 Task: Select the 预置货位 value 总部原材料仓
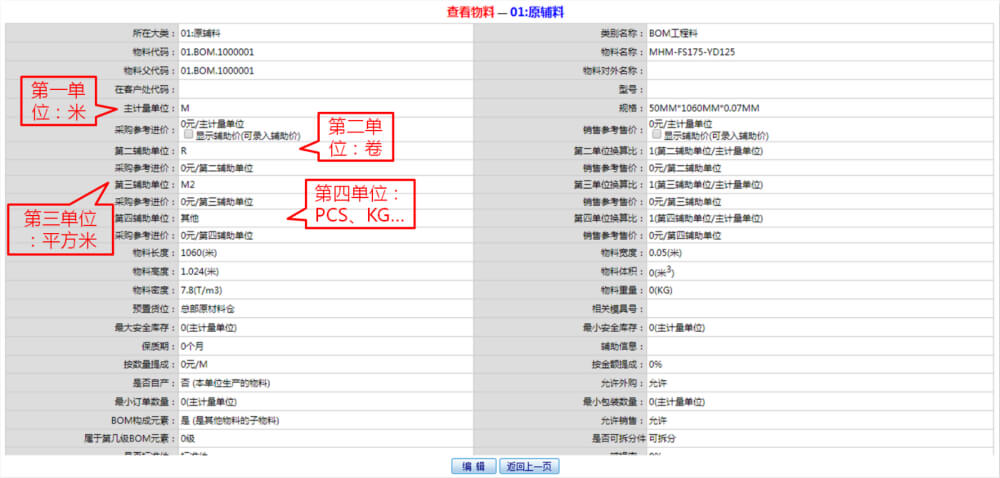point(211,309)
